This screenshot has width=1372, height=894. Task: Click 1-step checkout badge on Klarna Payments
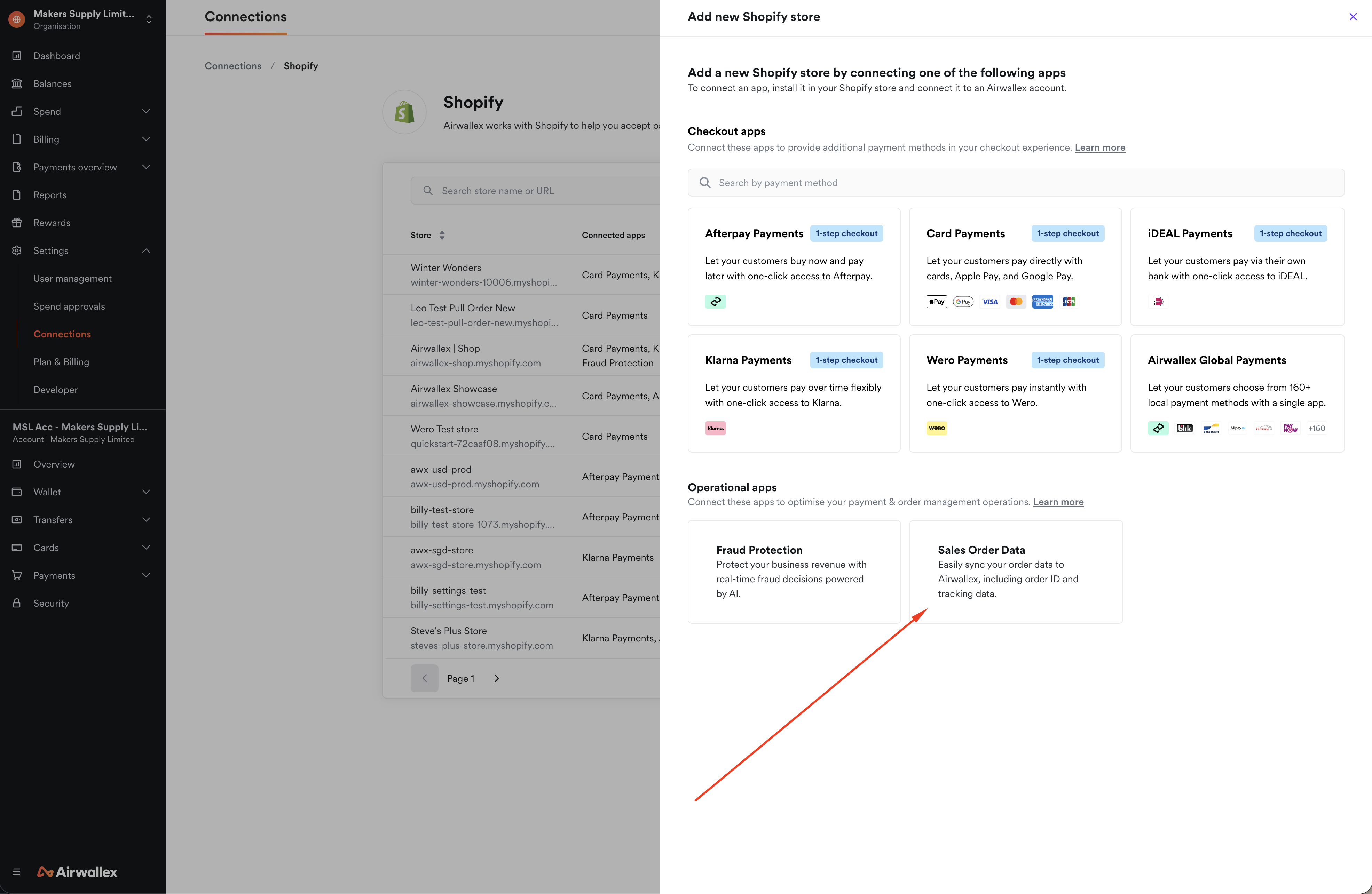click(x=846, y=360)
